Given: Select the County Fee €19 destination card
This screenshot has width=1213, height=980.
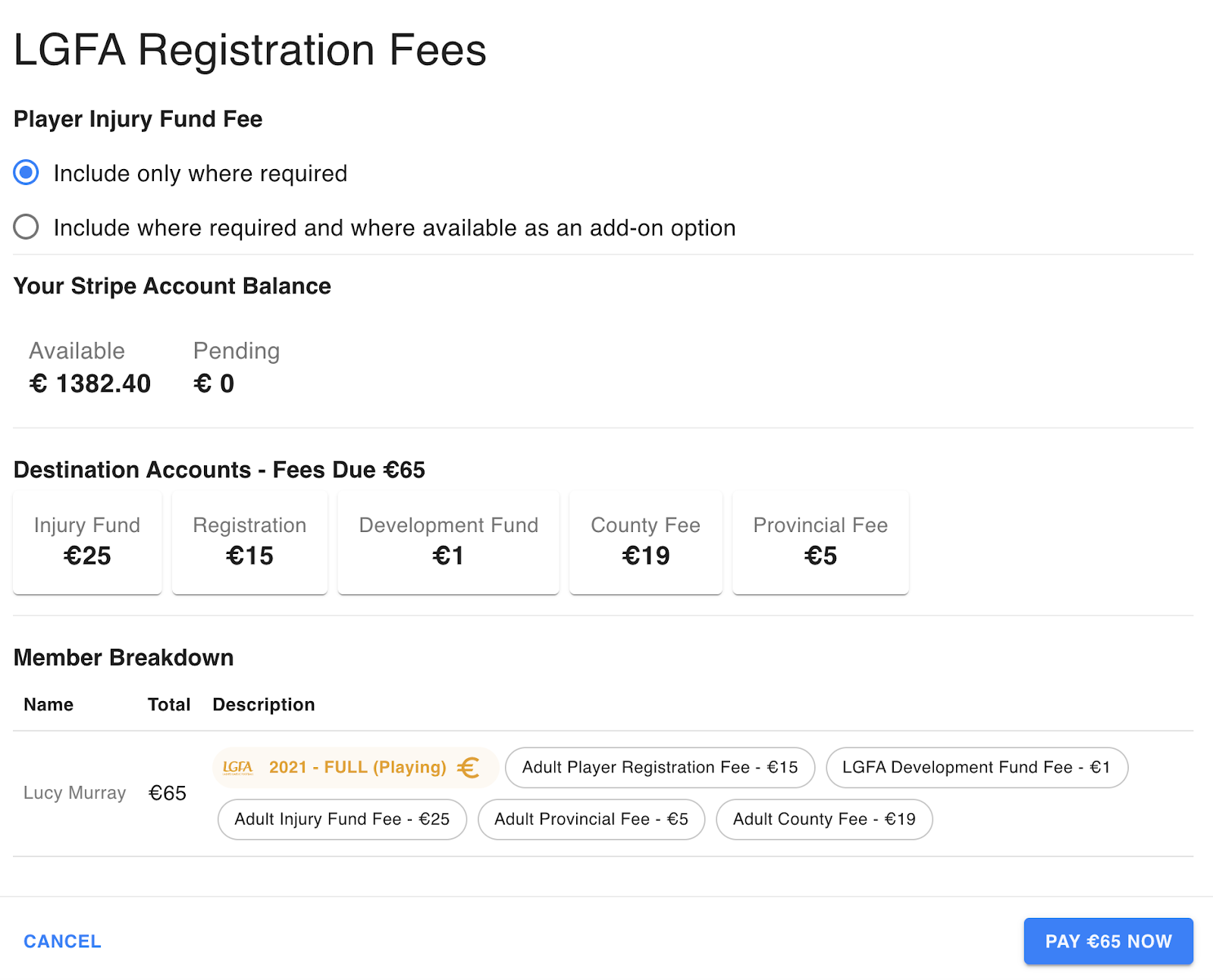Looking at the screenshot, I should tap(645, 542).
